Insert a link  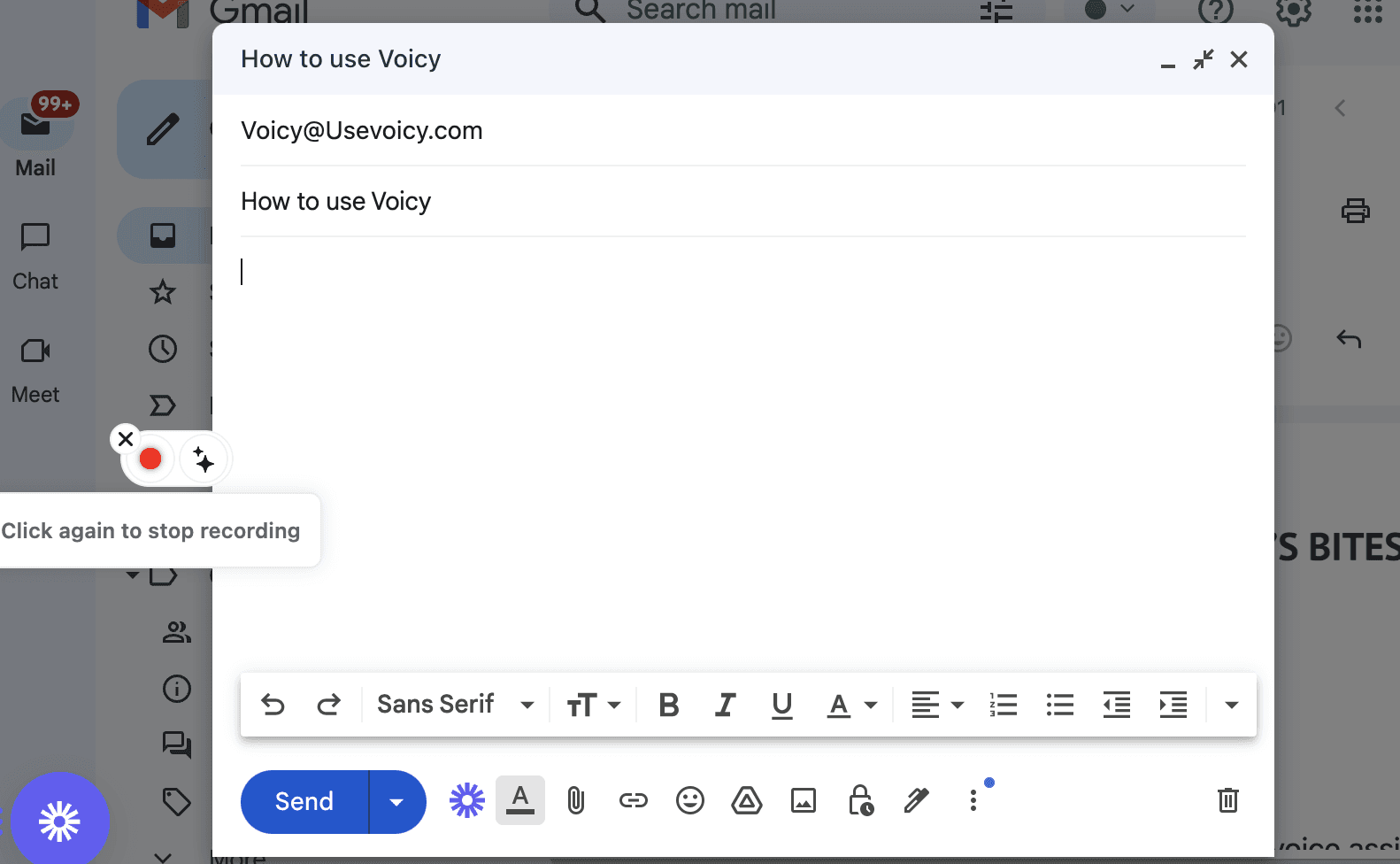point(634,801)
